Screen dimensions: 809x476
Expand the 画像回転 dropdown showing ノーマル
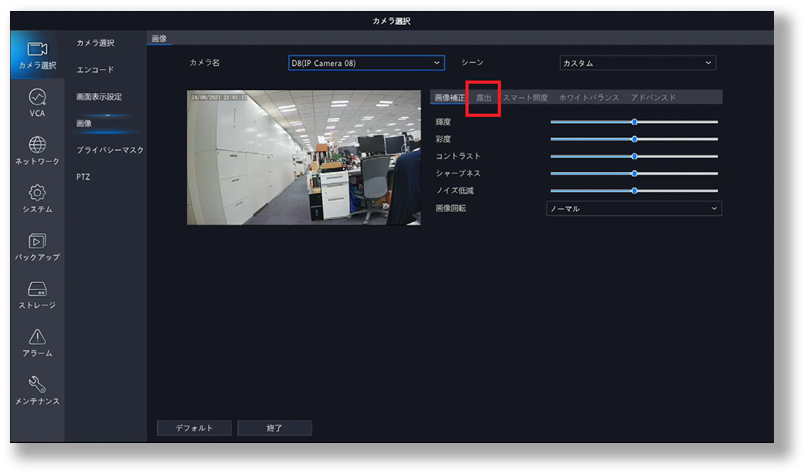point(634,209)
